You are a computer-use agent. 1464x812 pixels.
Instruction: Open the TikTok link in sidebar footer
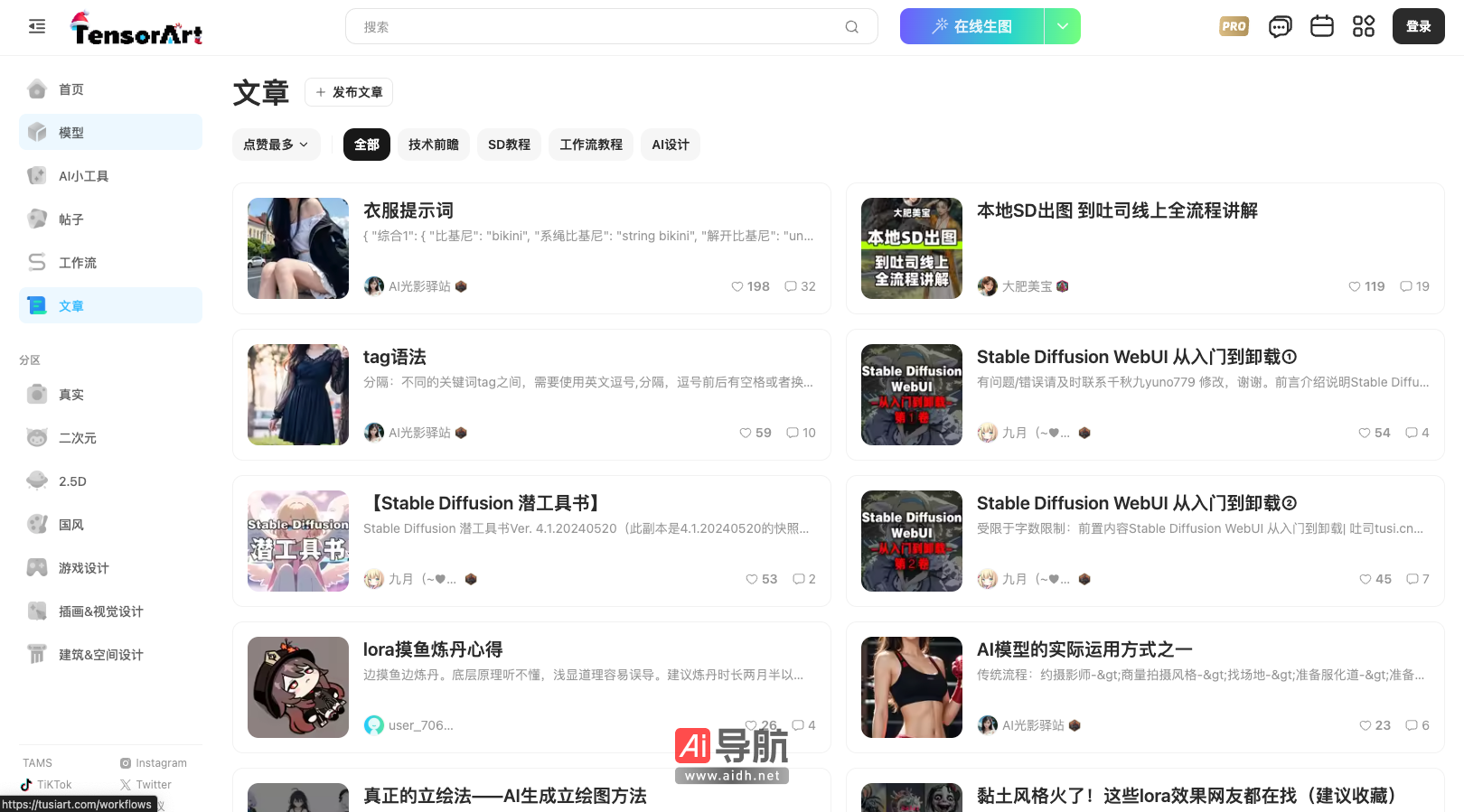pyautogui.click(x=47, y=785)
